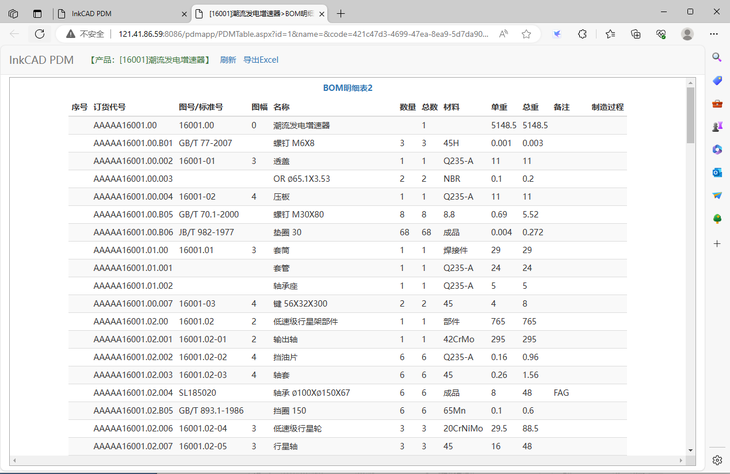The width and height of the screenshot is (730, 474).
Task: Open the favorites list icon
Action: (610, 34)
